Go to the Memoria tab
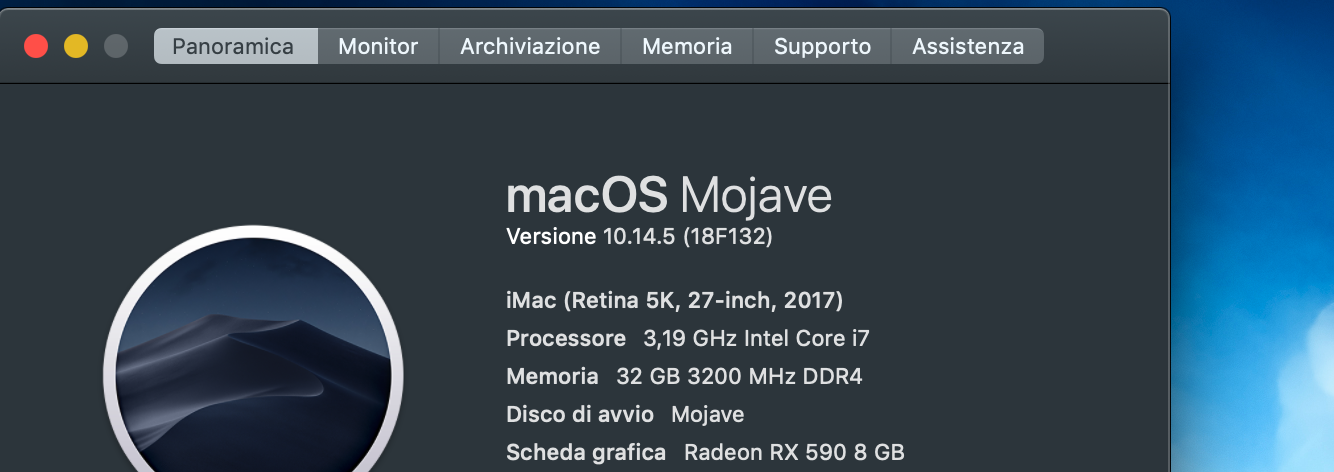Screen dimensions: 1334x472 [x=687, y=46]
